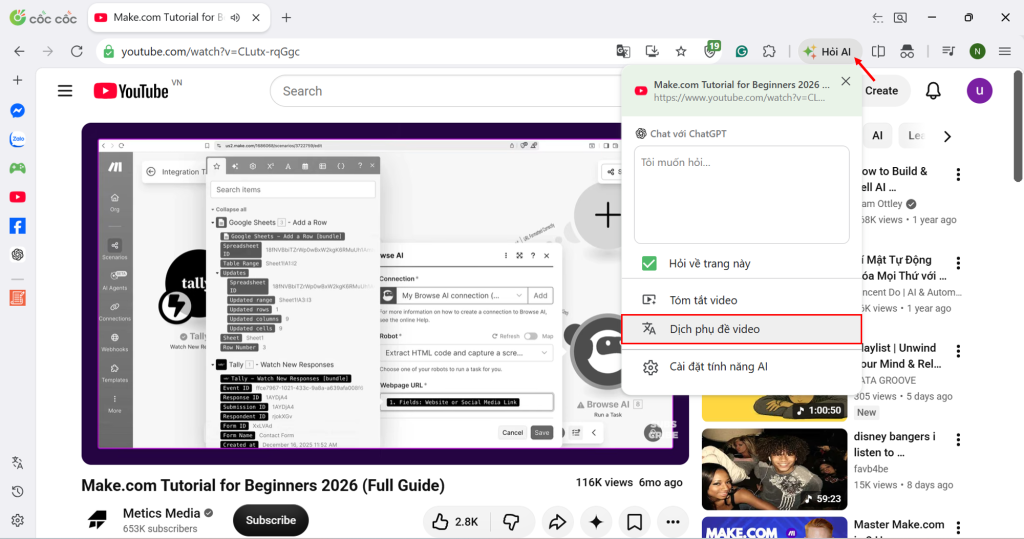This screenshot has width=1024, height=539.
Task: Open Zalo from the browser sidebar
Action: [x=18, y=139]
